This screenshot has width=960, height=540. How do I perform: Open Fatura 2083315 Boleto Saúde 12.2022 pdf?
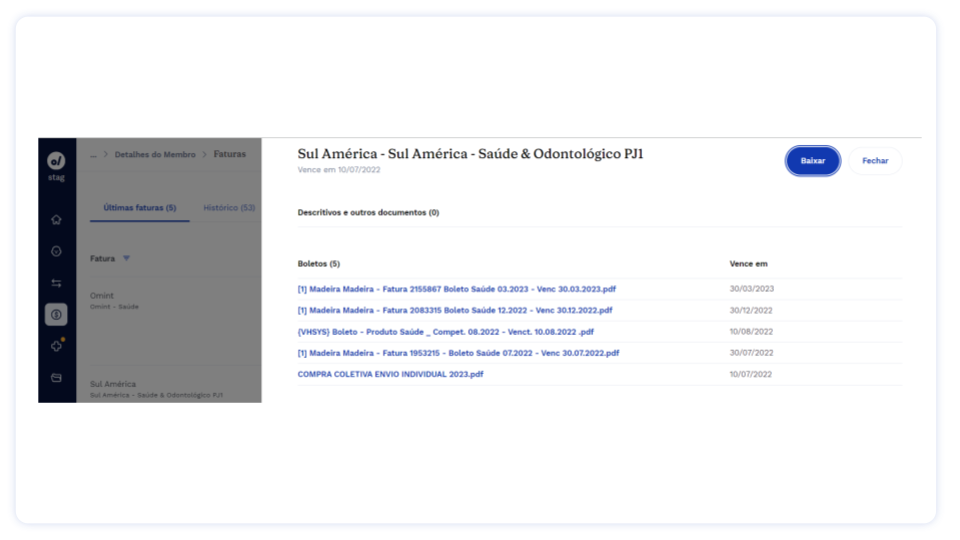pyautogui.click(x=455, y=310)
